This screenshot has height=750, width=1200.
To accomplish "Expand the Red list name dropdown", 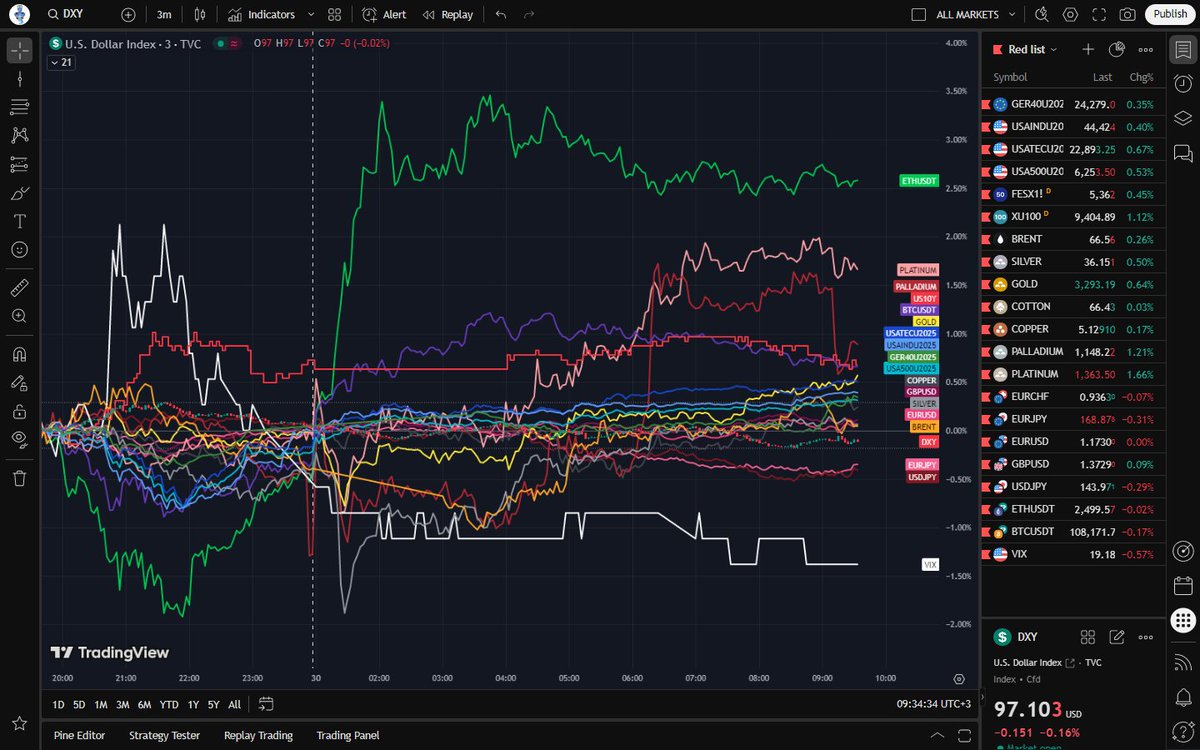I will [1054, 49].
